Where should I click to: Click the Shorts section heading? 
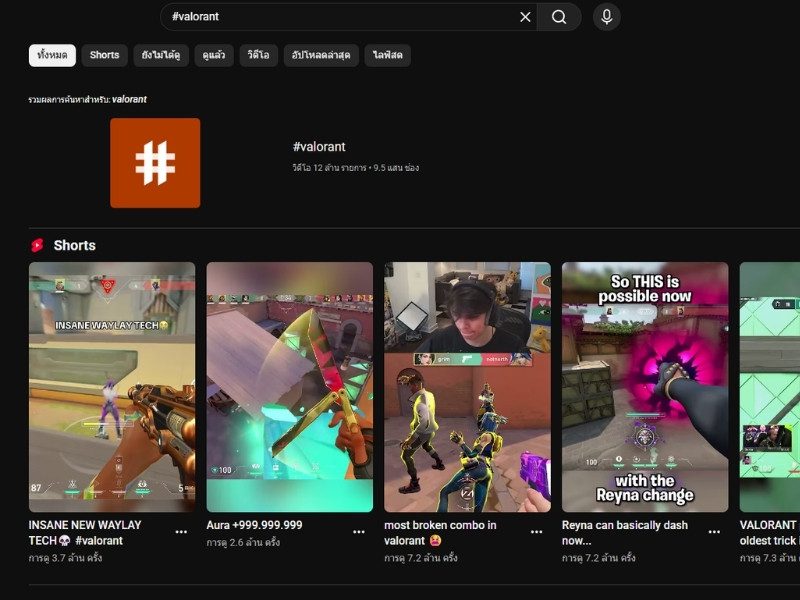[x=74, y=245]
